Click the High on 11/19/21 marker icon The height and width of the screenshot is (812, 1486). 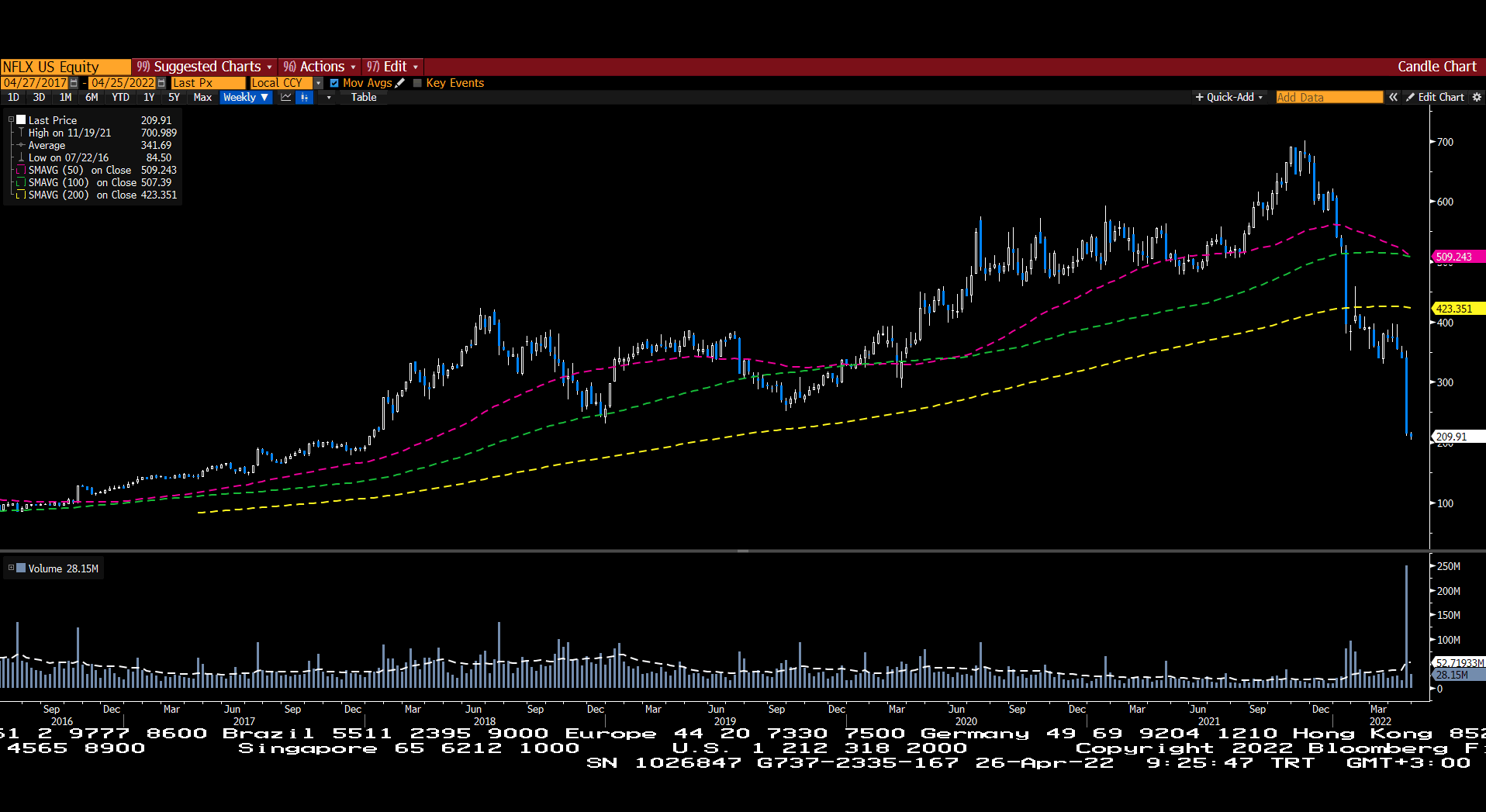[x=21, y=133]
